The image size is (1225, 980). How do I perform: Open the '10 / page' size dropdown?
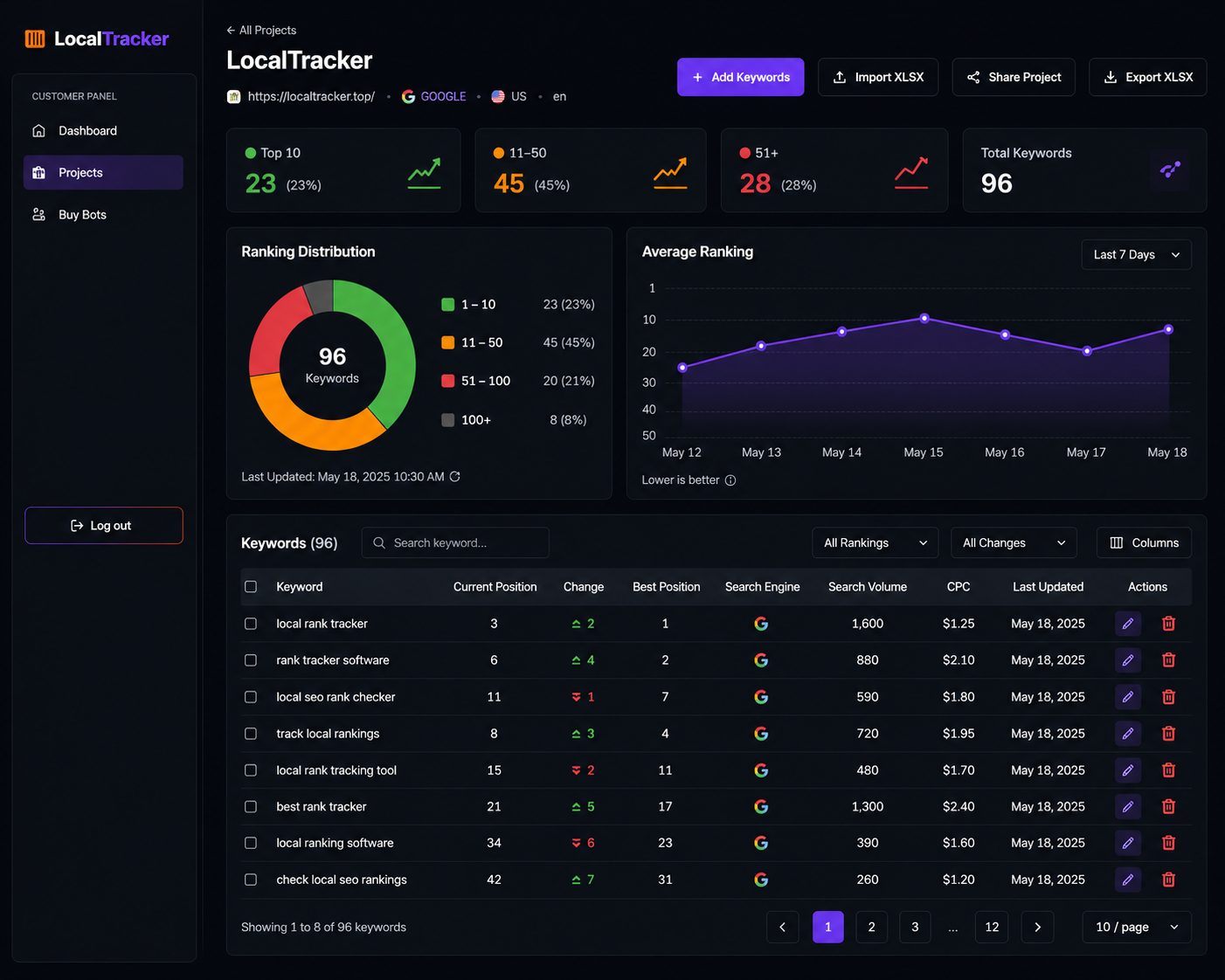1136,927
